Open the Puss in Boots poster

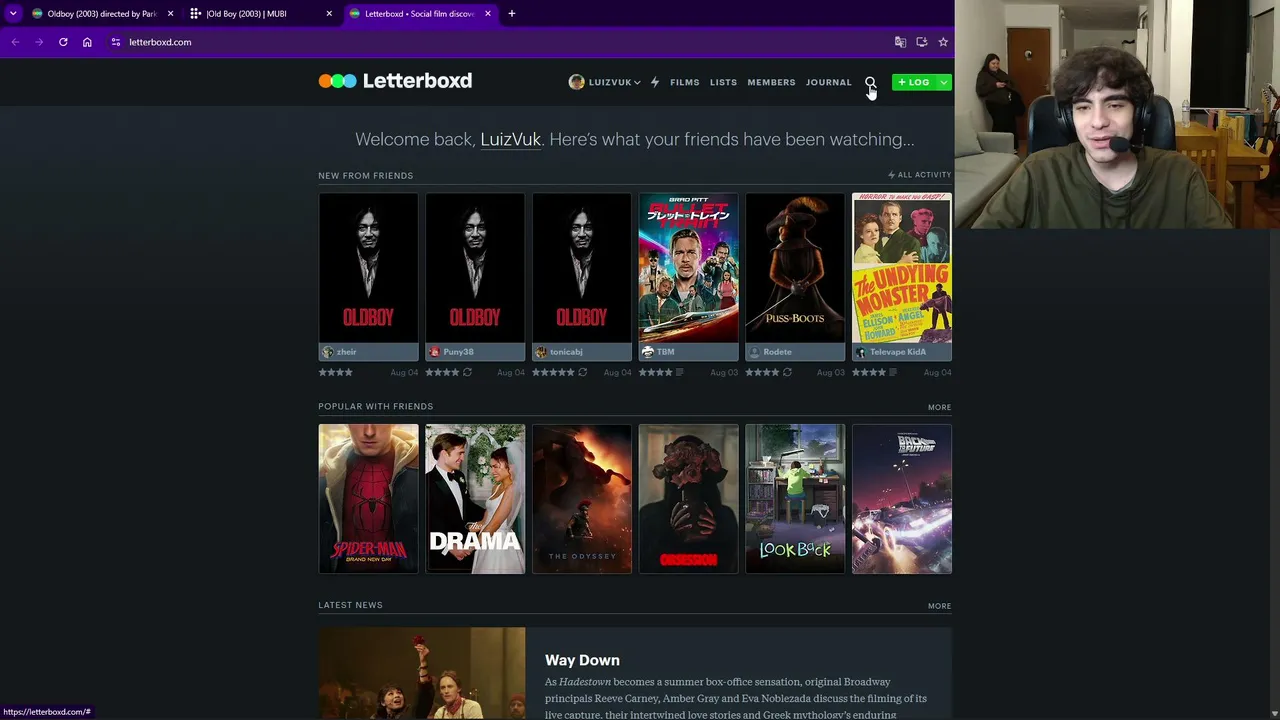(x=795, y=268)
